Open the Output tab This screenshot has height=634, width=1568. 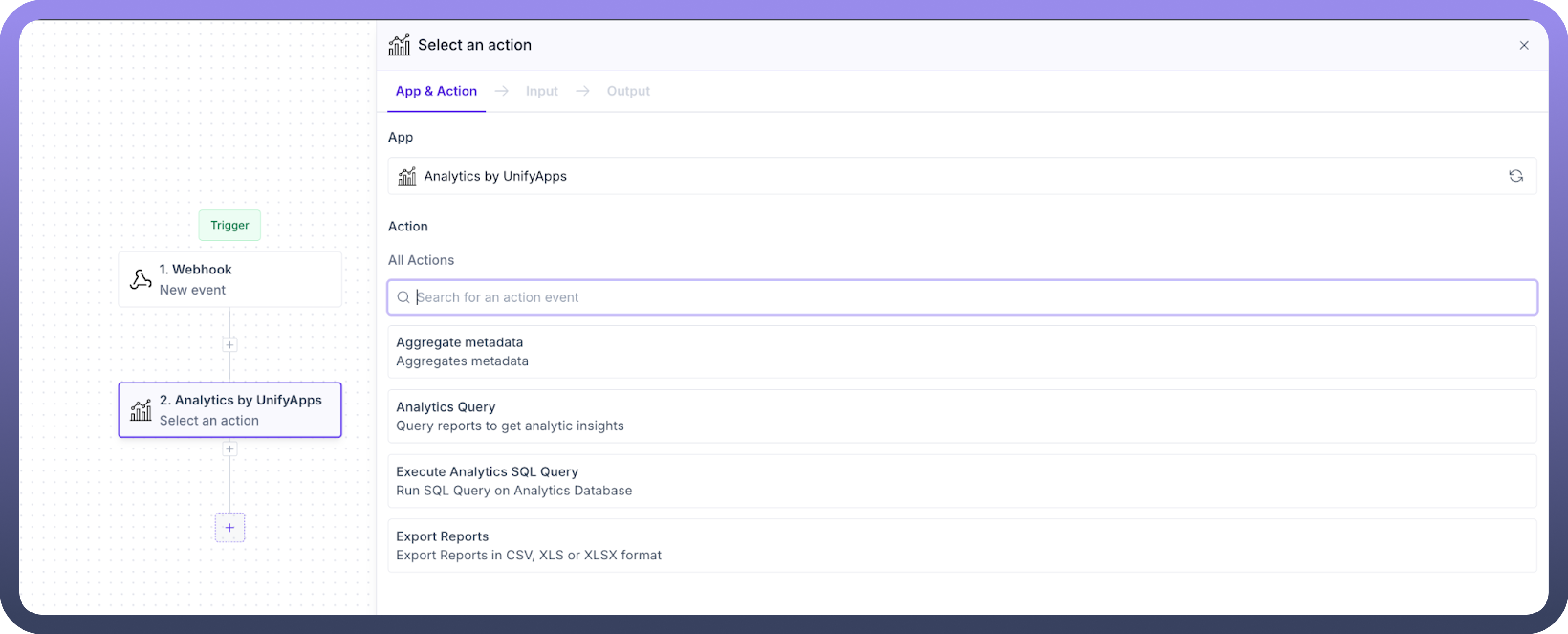click(628, 91)
